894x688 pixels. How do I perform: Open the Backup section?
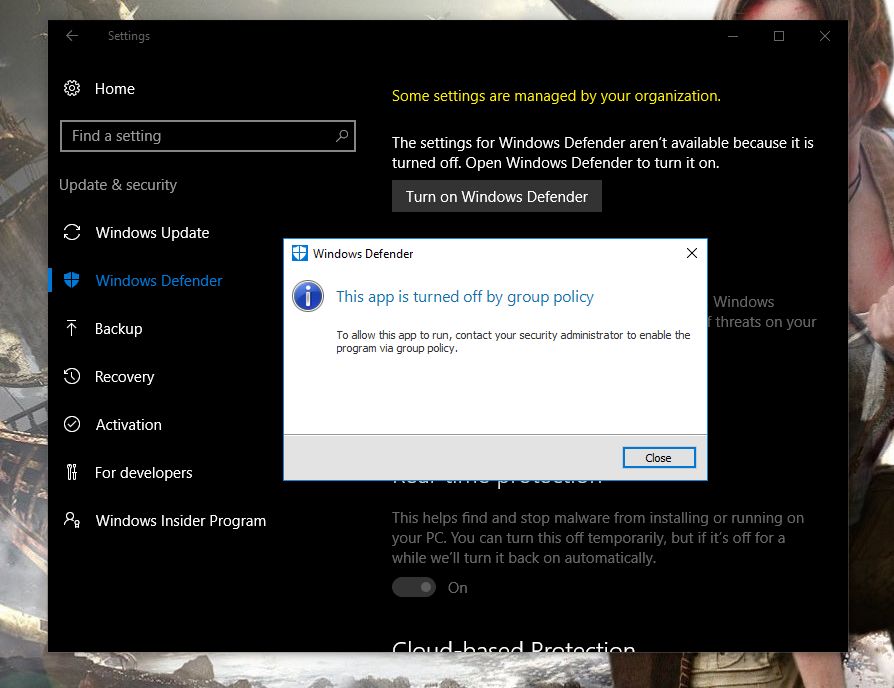(118, 328)
